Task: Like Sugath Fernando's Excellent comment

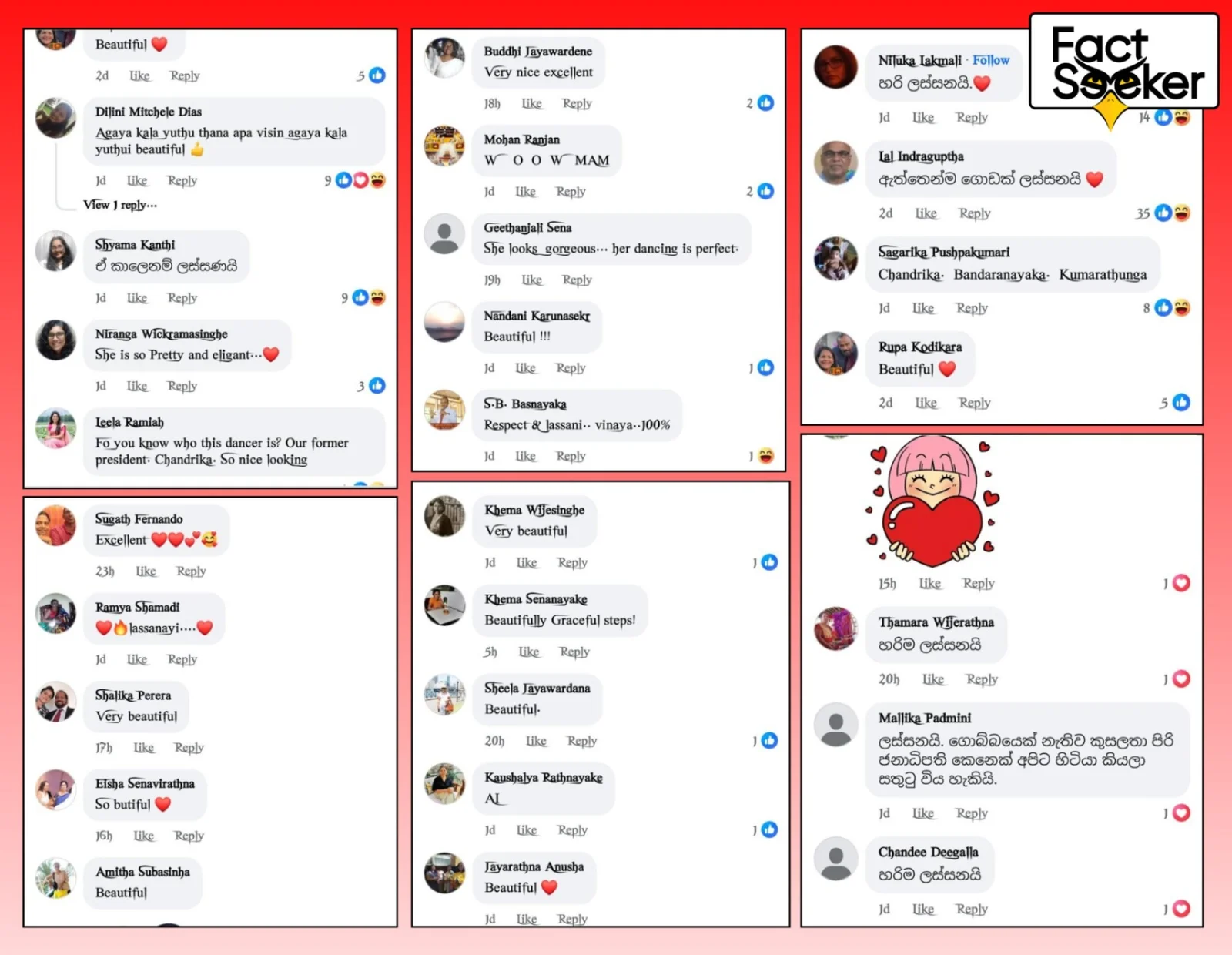Action: point(146,571)
